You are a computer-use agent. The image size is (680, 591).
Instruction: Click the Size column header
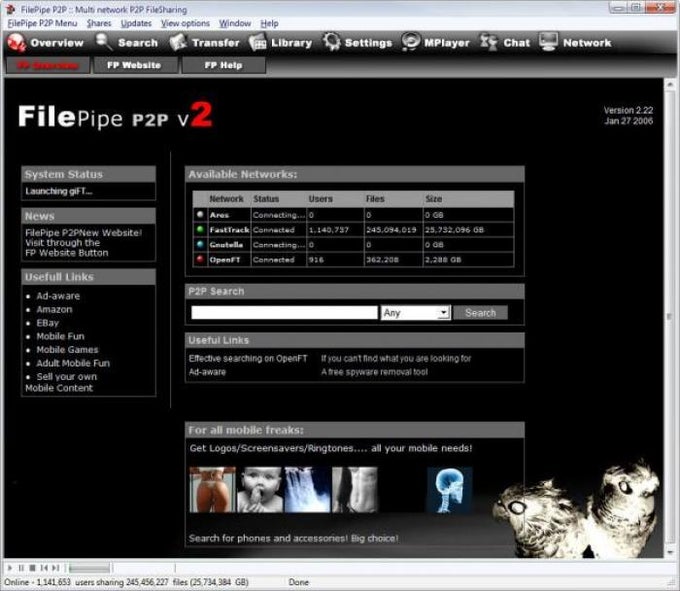click(x=433, y=199)
